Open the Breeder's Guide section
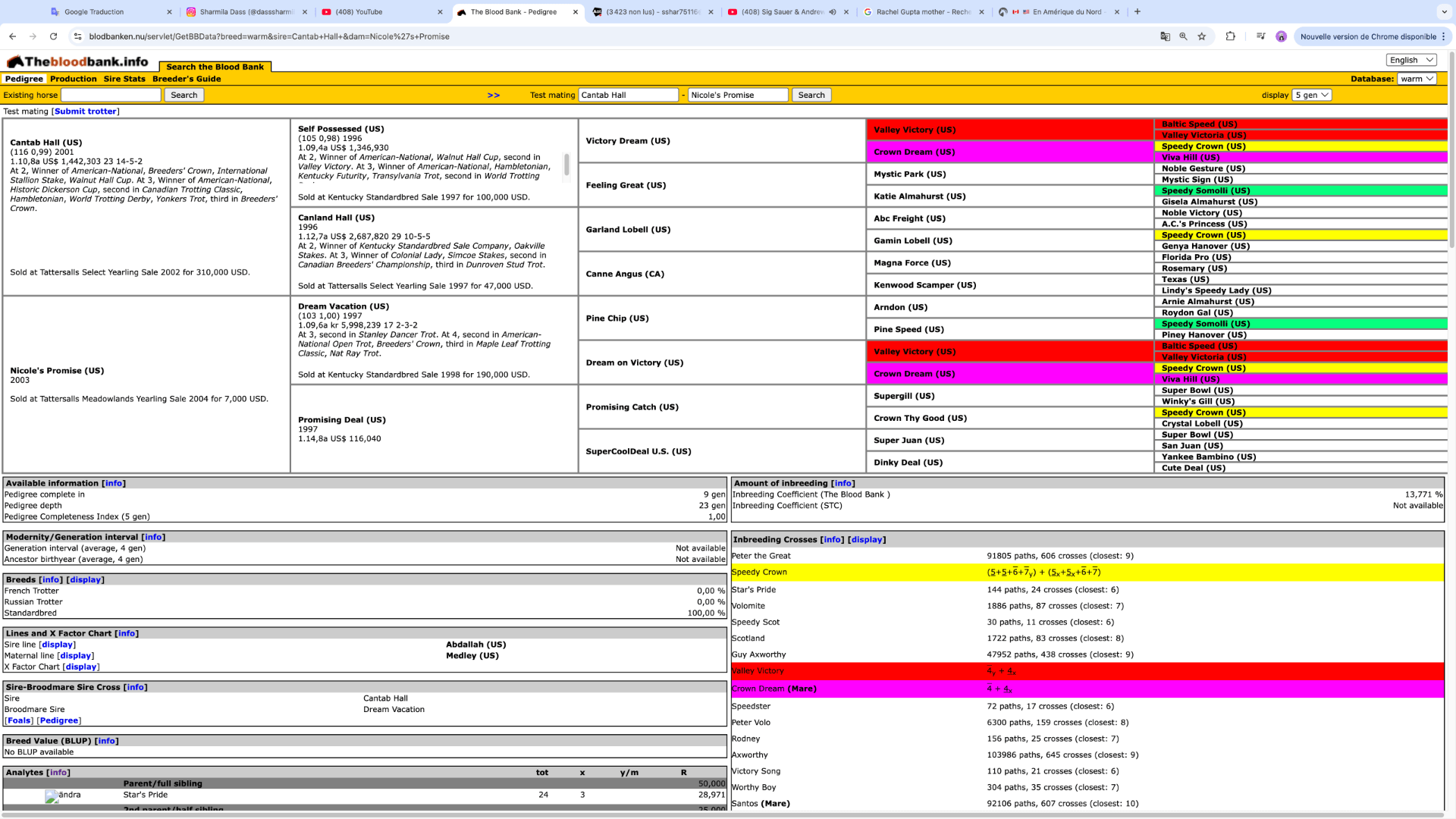1456x819 pixels. [x=186, y=79]
